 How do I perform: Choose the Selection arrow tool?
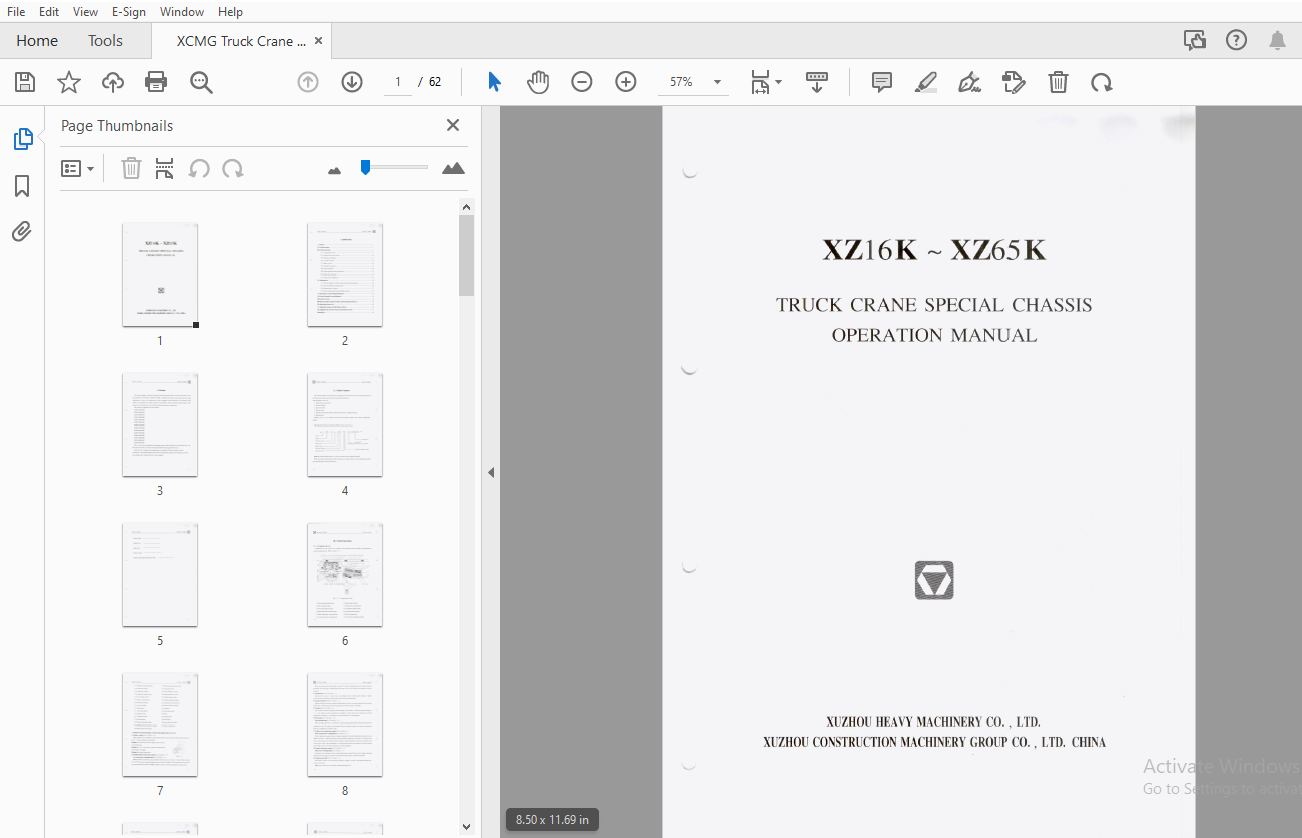[494, 82]
